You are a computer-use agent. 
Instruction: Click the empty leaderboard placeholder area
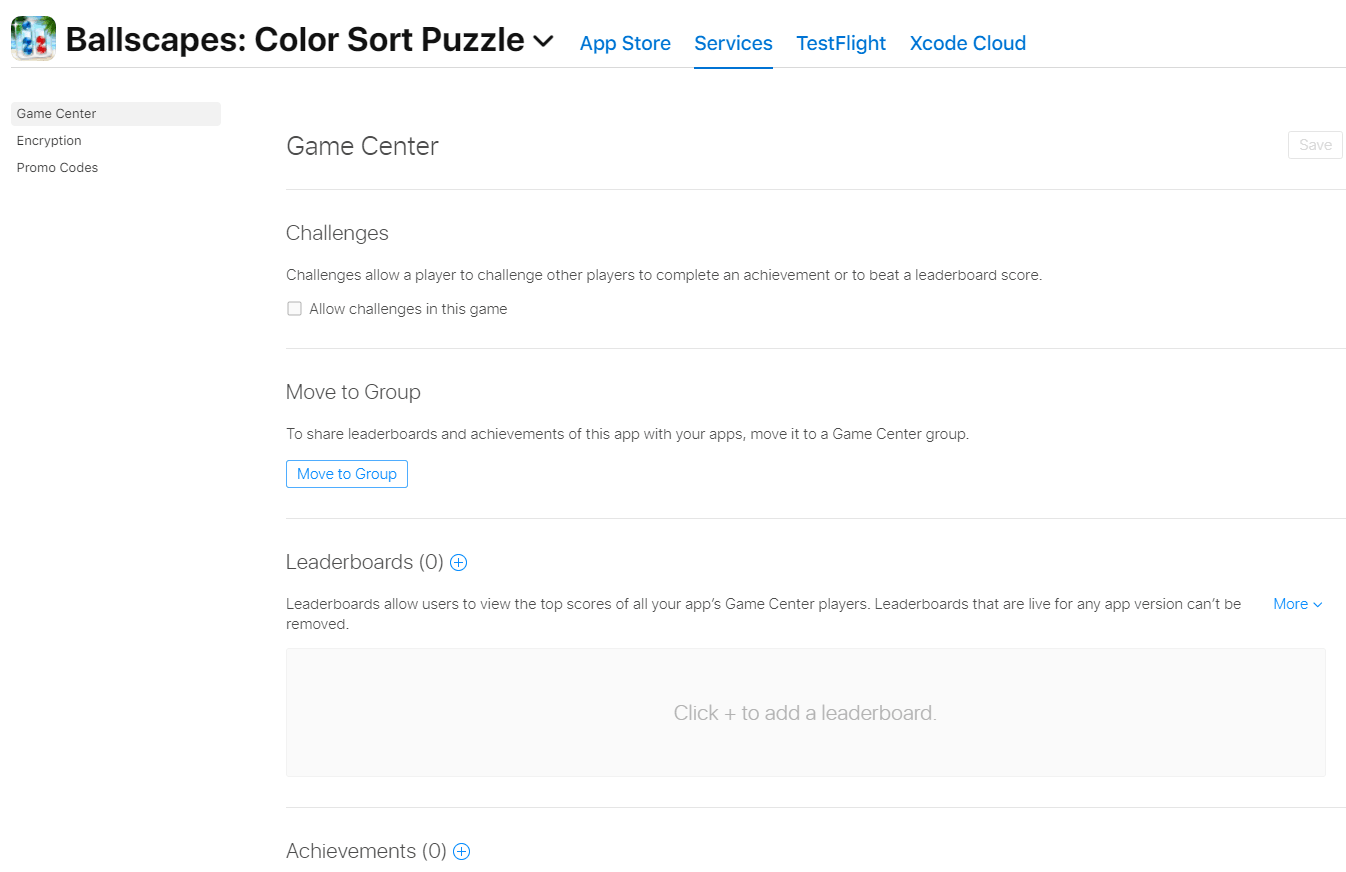(805, 712)
